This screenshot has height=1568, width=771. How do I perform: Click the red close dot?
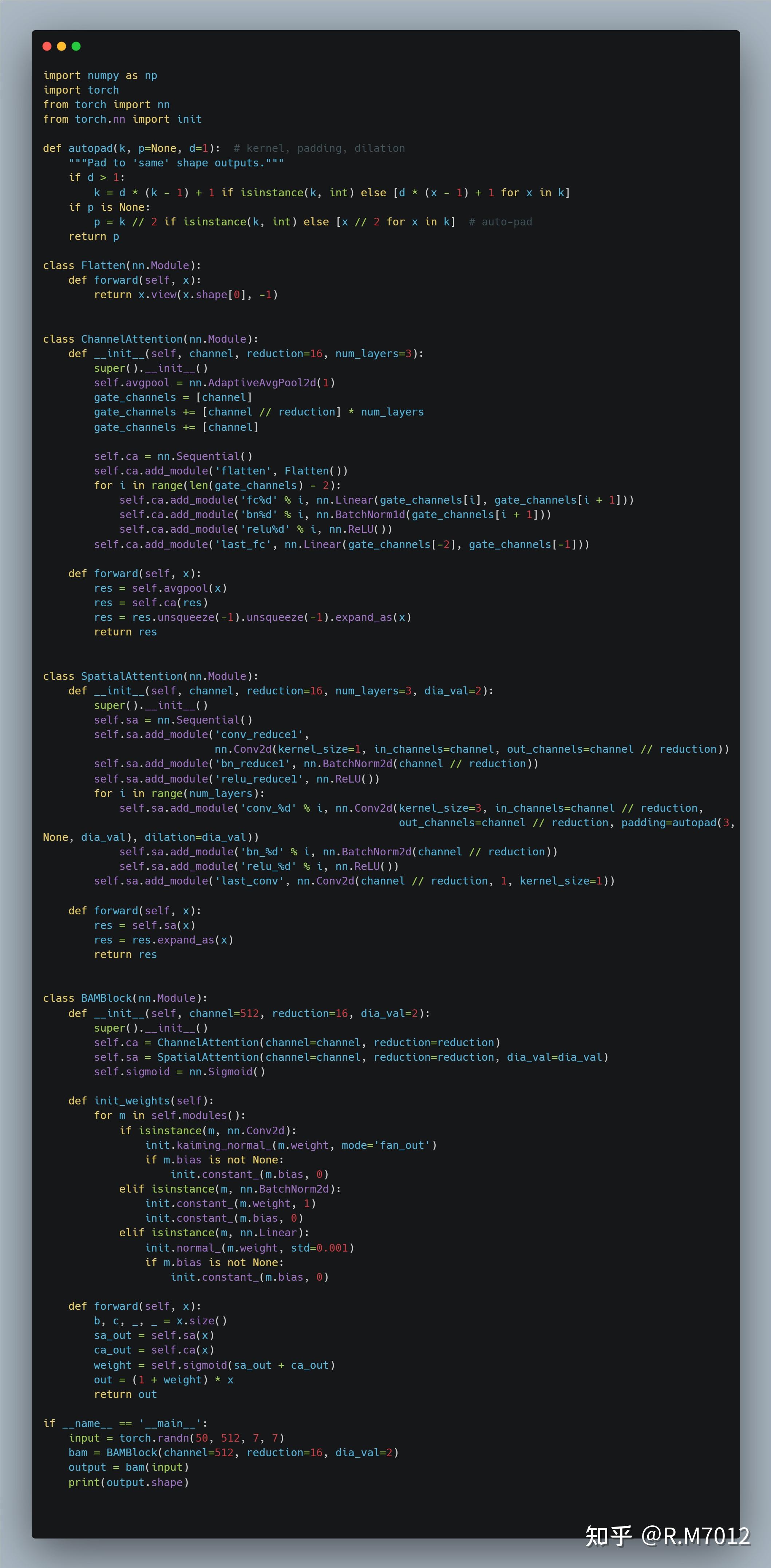coord(47,46)
